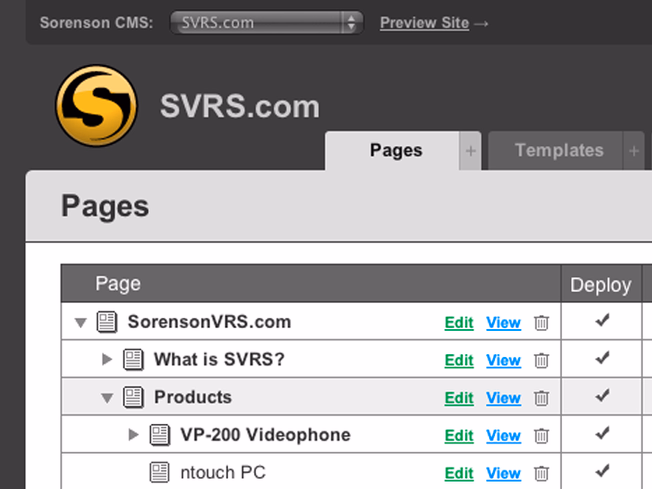Click page icon beside VP-200 Videophone
The width and height of the screenshot is (652, 489).
click(160, 435)
